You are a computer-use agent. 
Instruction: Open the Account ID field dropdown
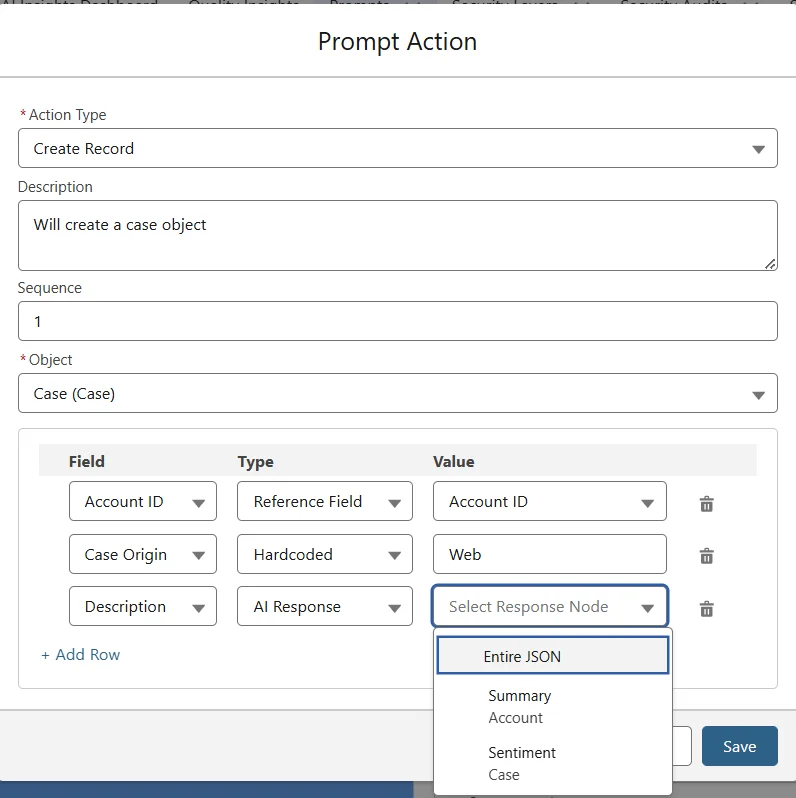[x=143, y=502]
